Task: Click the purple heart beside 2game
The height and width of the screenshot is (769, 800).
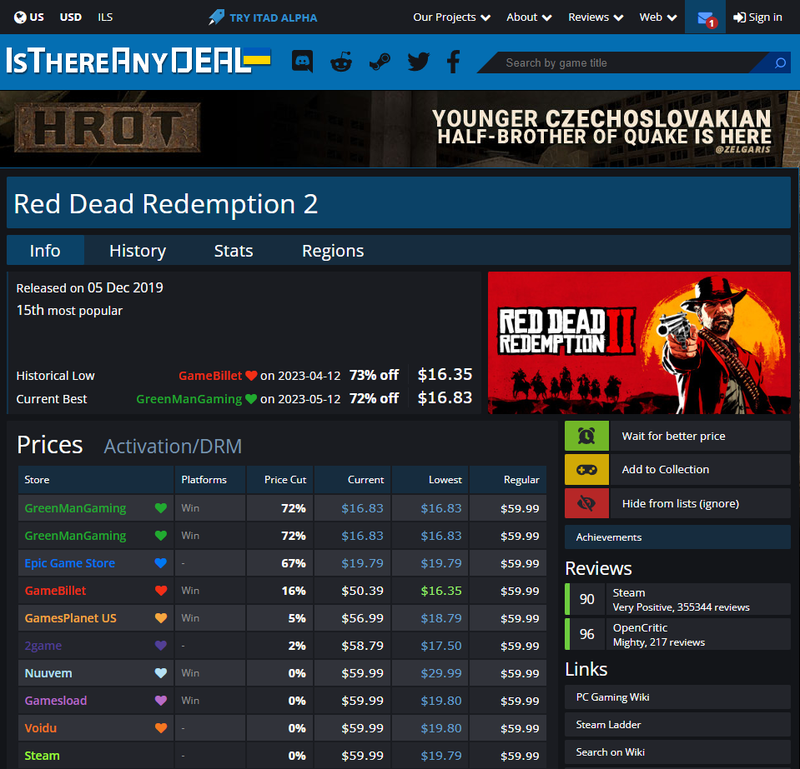Action: 161,646
